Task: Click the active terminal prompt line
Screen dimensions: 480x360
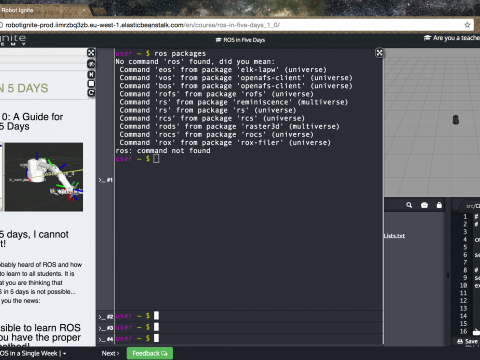Action: click(x=137, y=159)
